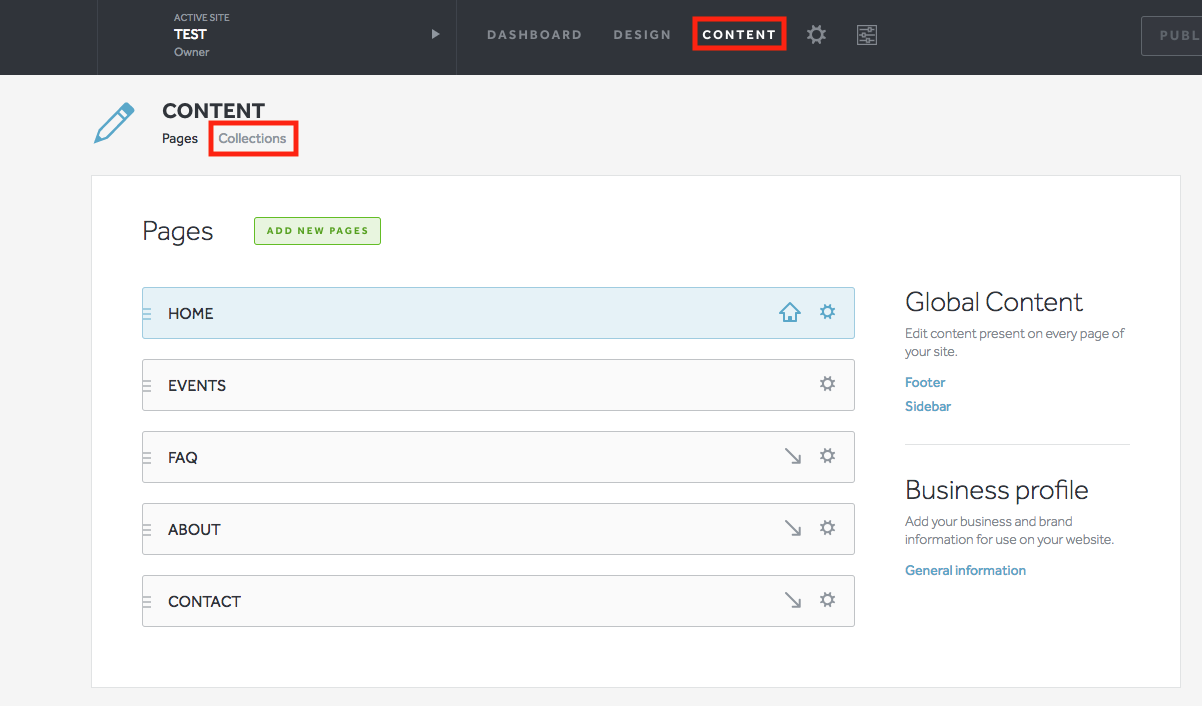
Task: Open settings gear for the EVENTS page
Action: click(x=827, y=384)
